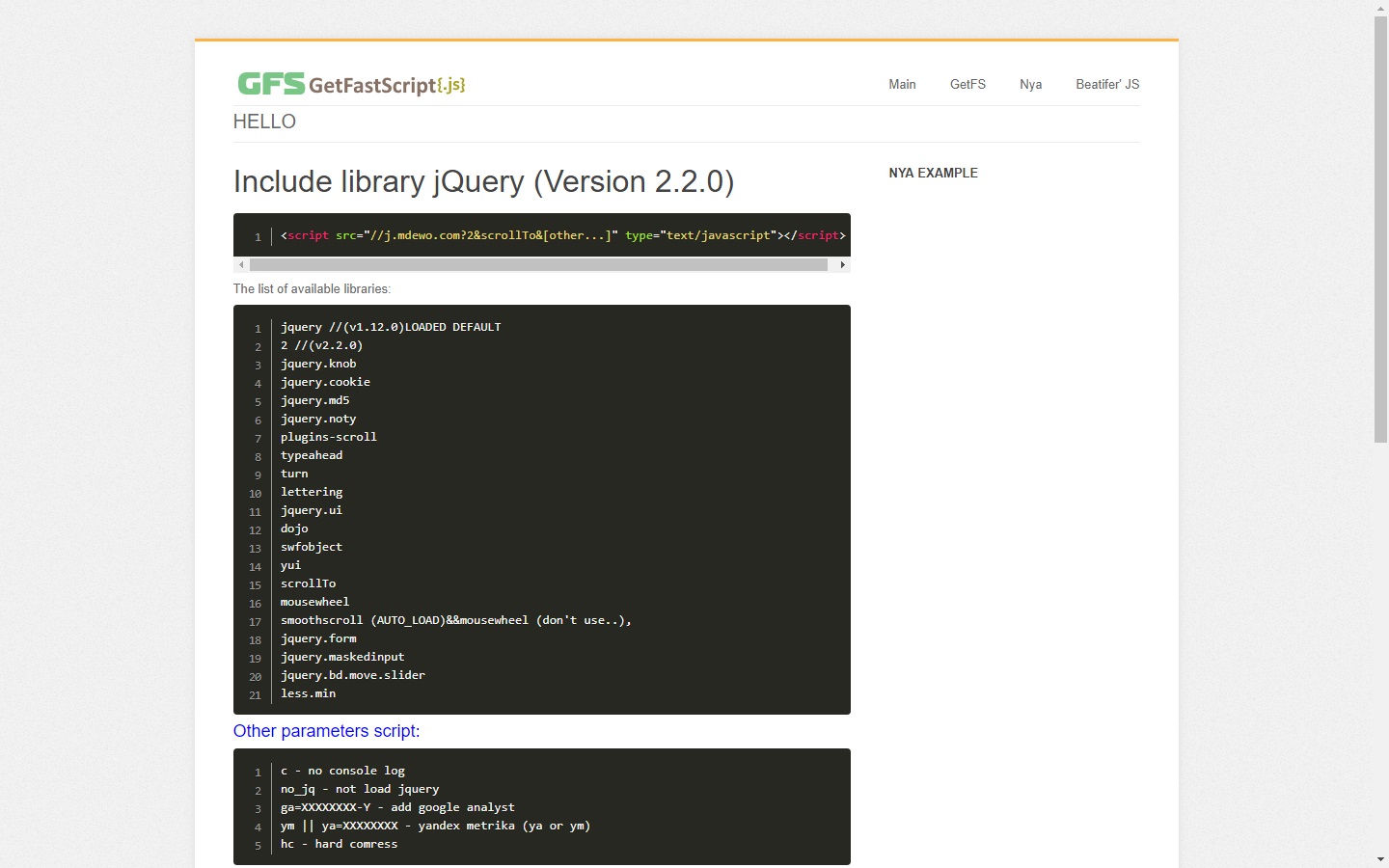Click the HELLO heading text
The width and height of the screenshot is (1389, 868).
click(x=264, y=122)
